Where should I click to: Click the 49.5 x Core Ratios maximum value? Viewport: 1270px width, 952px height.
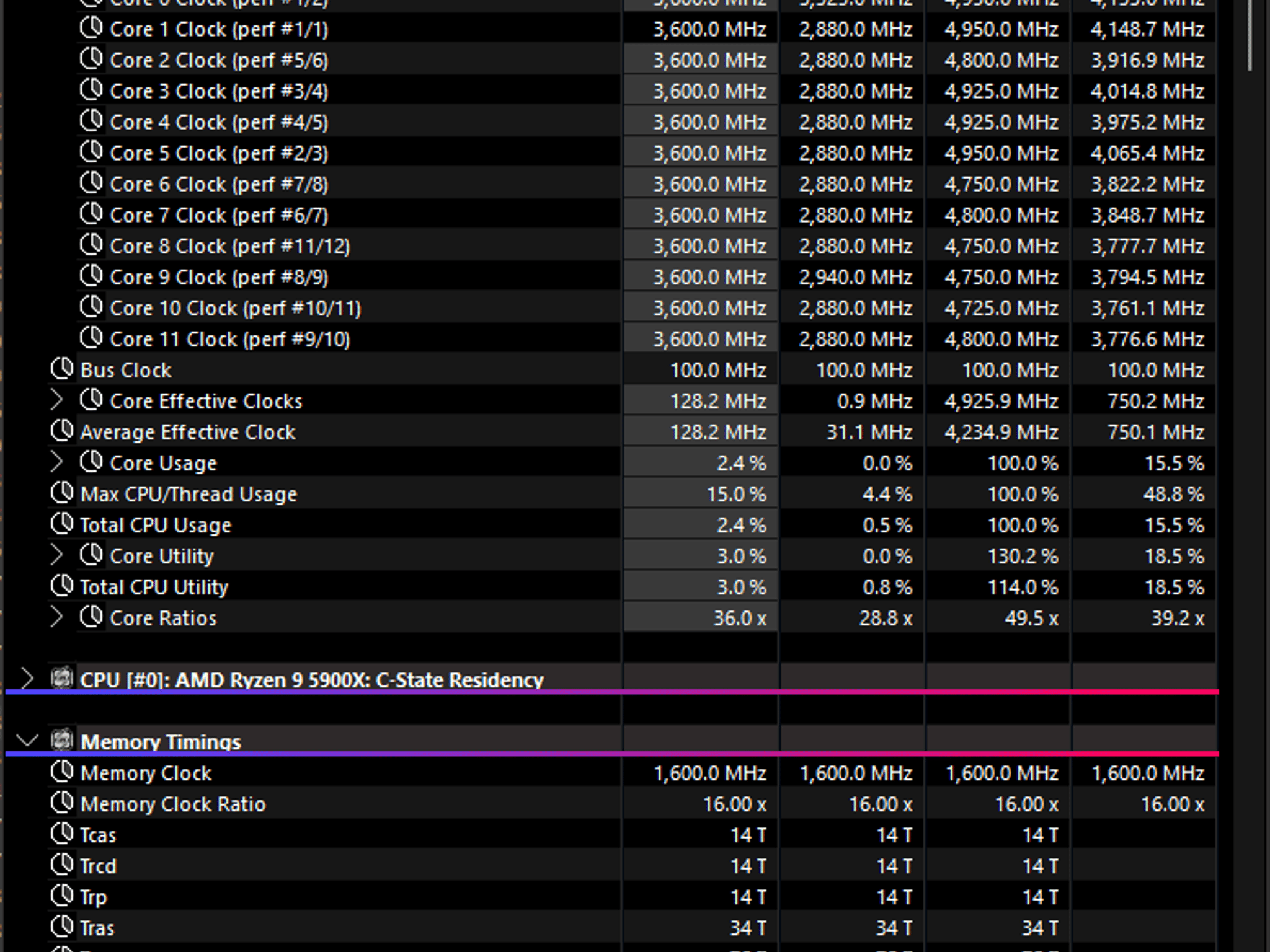pos(1031,618)
